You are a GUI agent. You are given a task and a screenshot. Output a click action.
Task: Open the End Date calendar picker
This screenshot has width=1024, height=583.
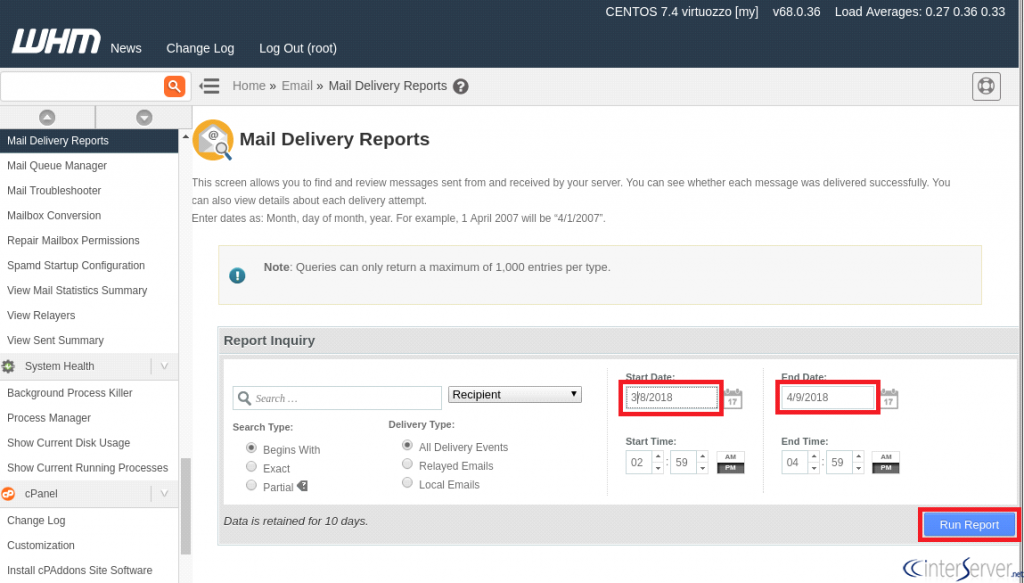click(x=889, y=397)
